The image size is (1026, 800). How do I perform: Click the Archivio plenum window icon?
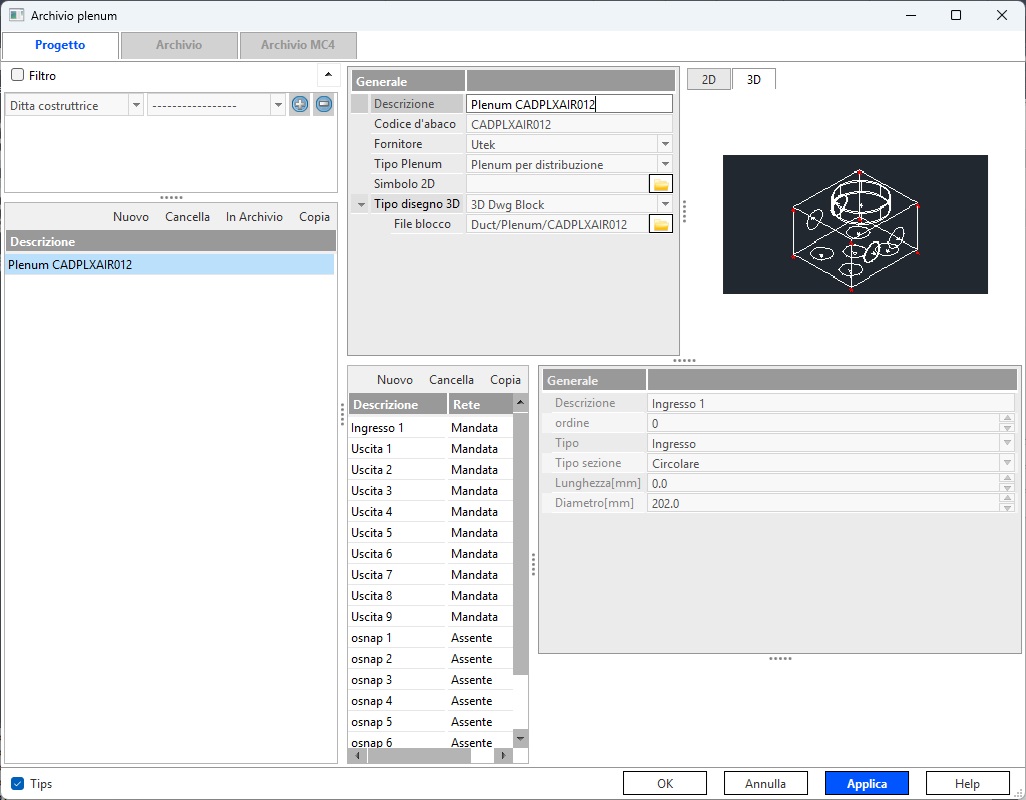(16, 15)
